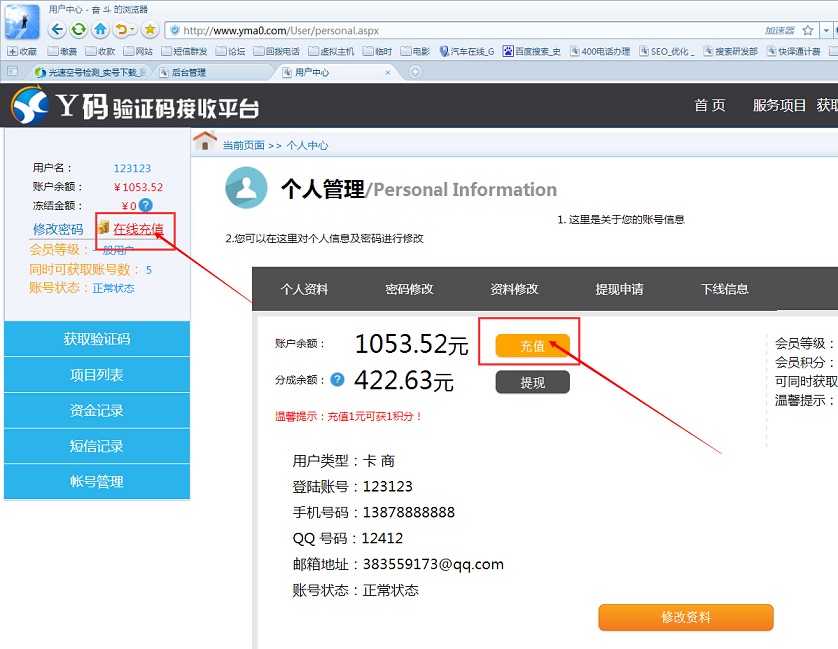This screenshot has height=649, width=838.
Task: Open the address bar dropdown arrow
Action: point(826,30)
